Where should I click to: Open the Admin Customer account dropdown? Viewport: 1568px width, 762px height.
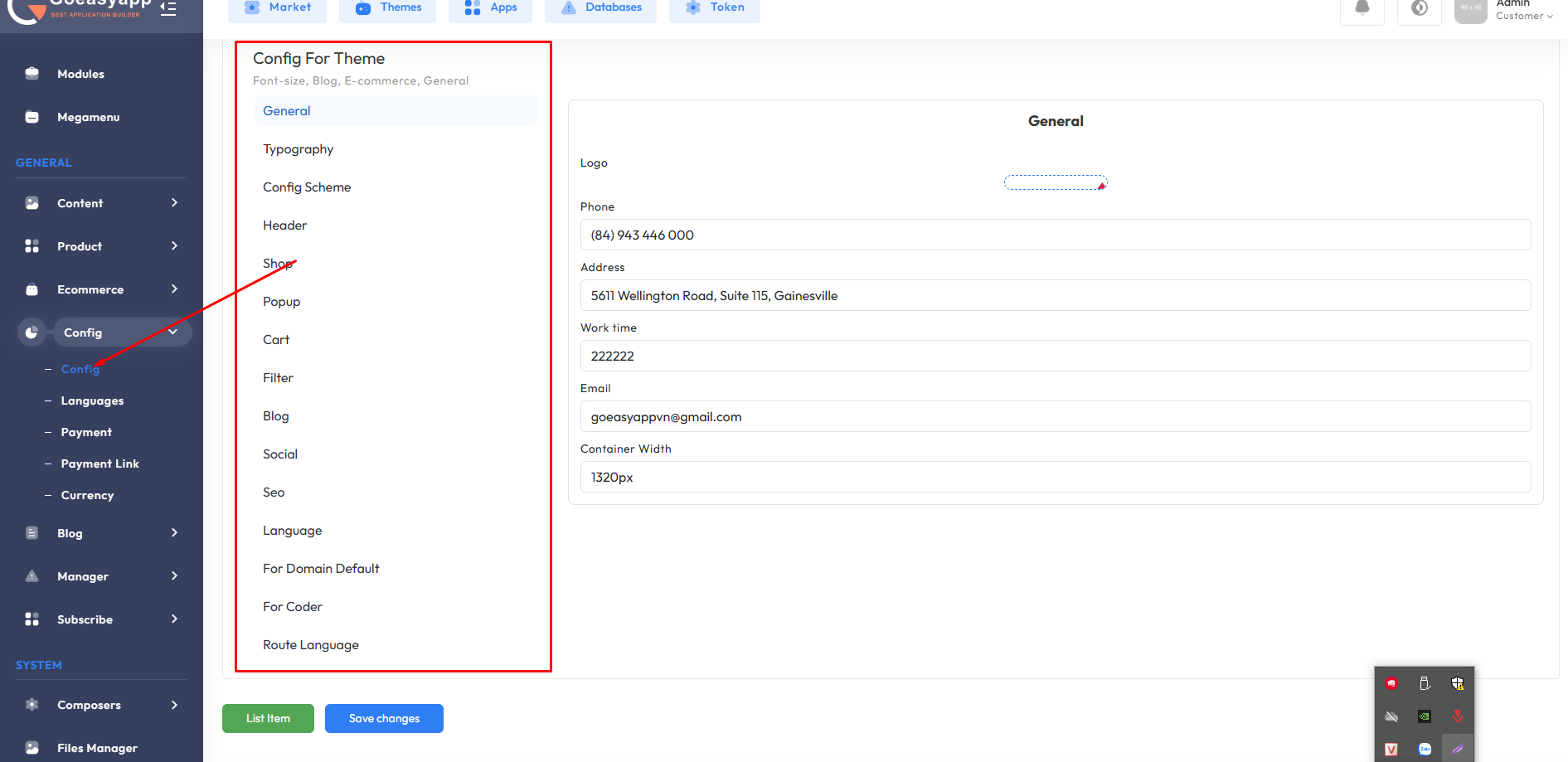tap(1523, 10)
